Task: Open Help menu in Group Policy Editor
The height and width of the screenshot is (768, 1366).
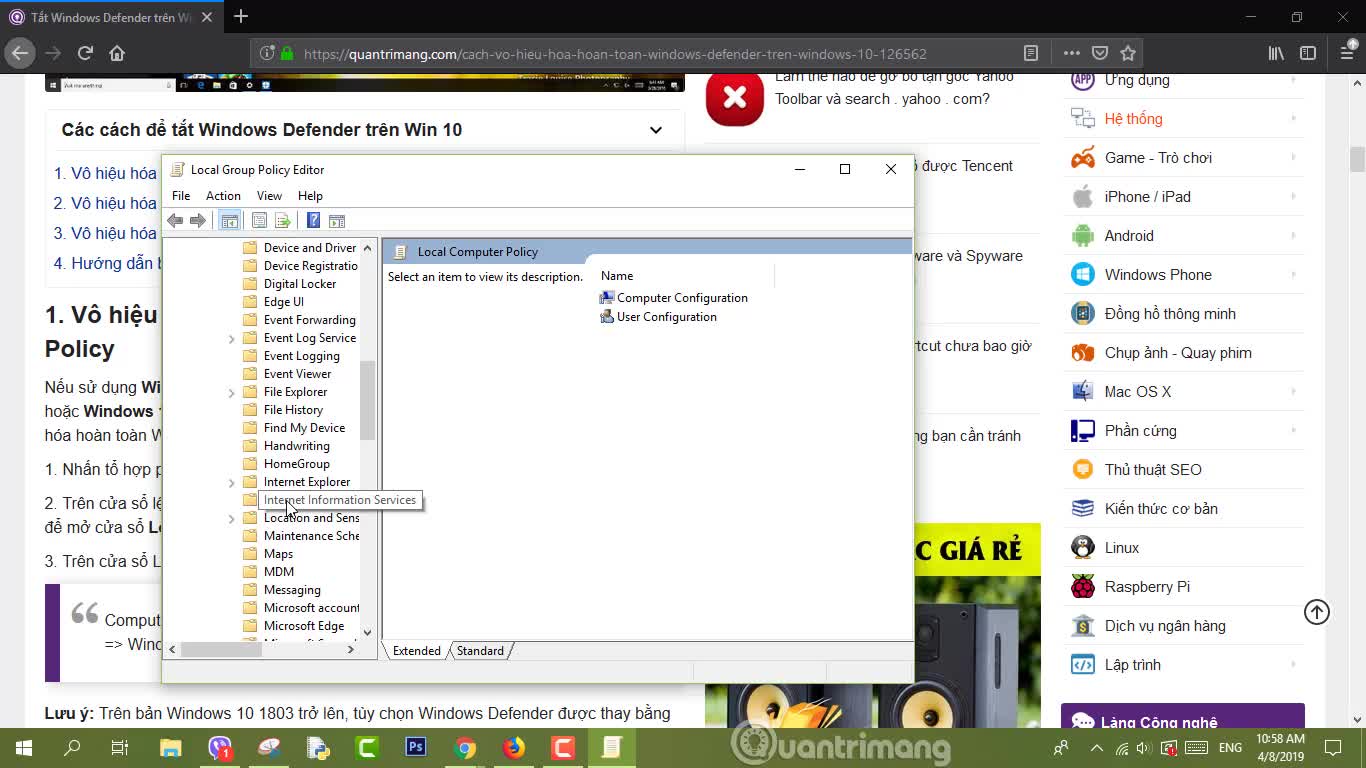Action: tap(310, 196)
